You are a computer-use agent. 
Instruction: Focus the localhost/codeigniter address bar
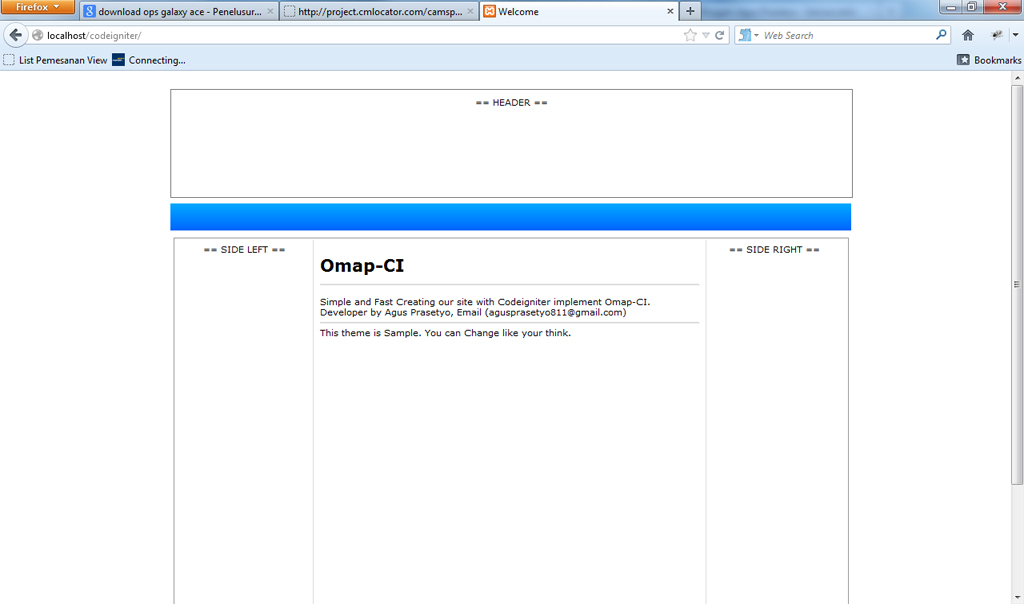[x=362, y=35]
